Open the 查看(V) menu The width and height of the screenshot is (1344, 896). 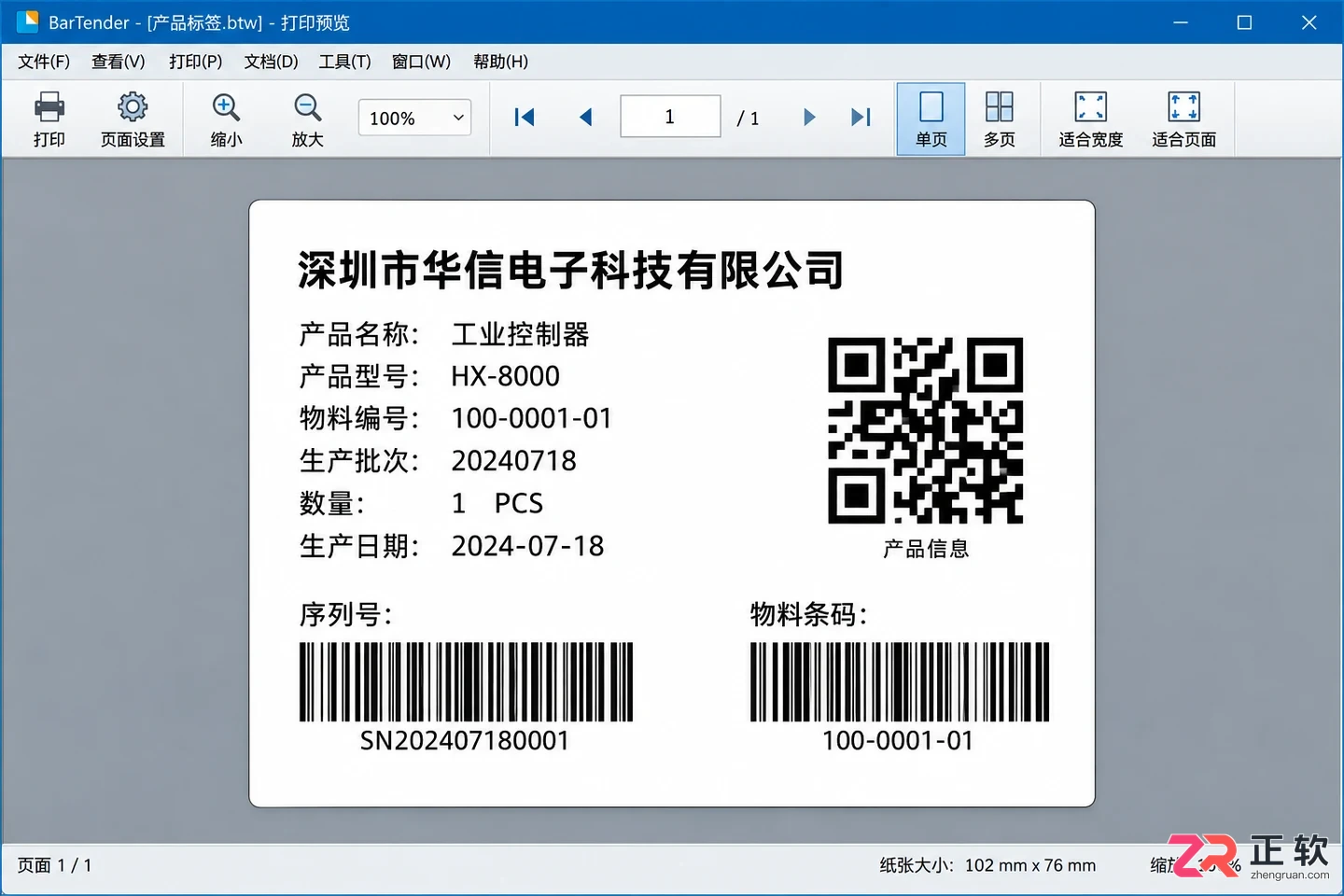click(x=119, y=62)
